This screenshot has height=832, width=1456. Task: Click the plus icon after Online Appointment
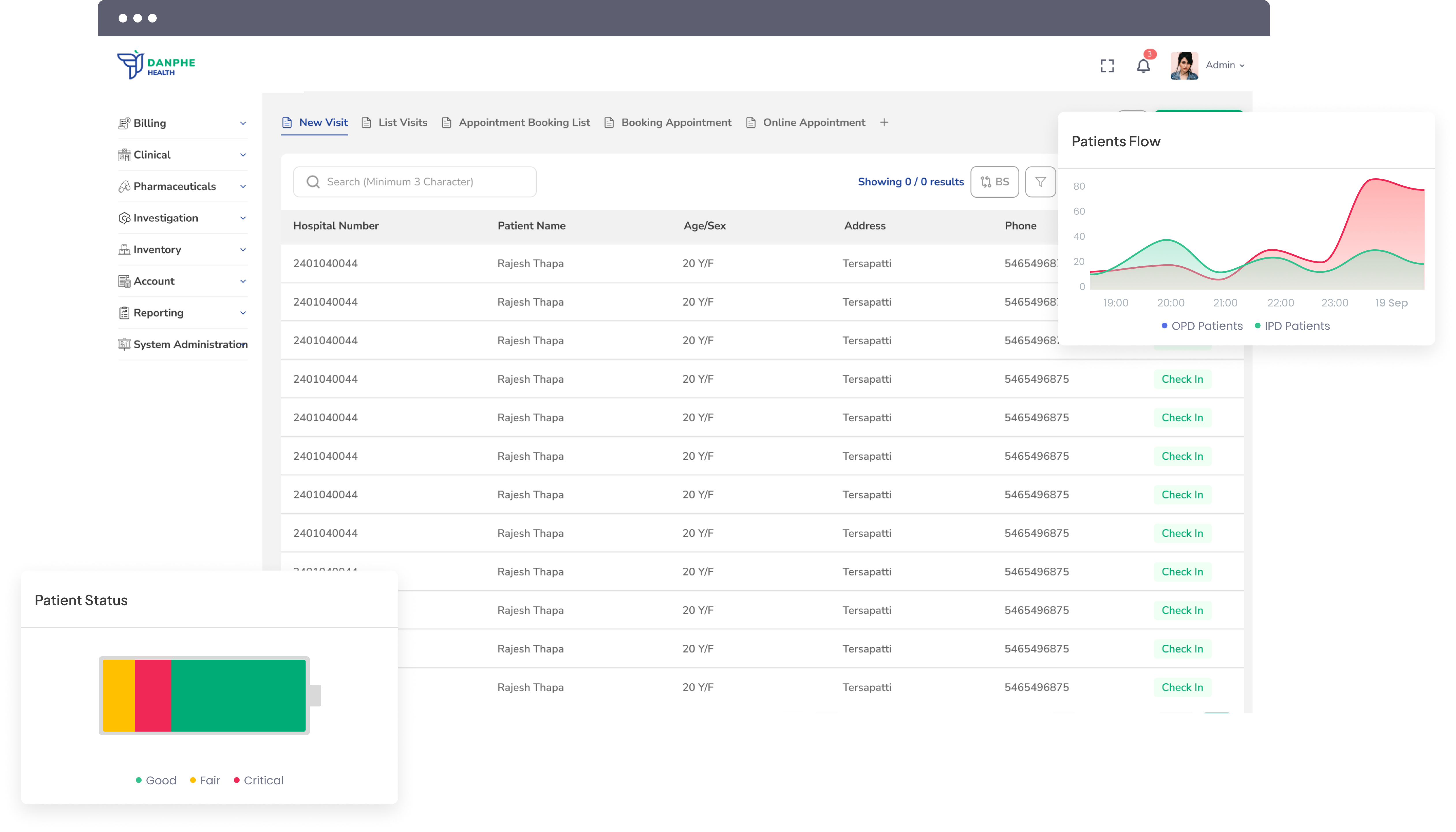(884, 122)
